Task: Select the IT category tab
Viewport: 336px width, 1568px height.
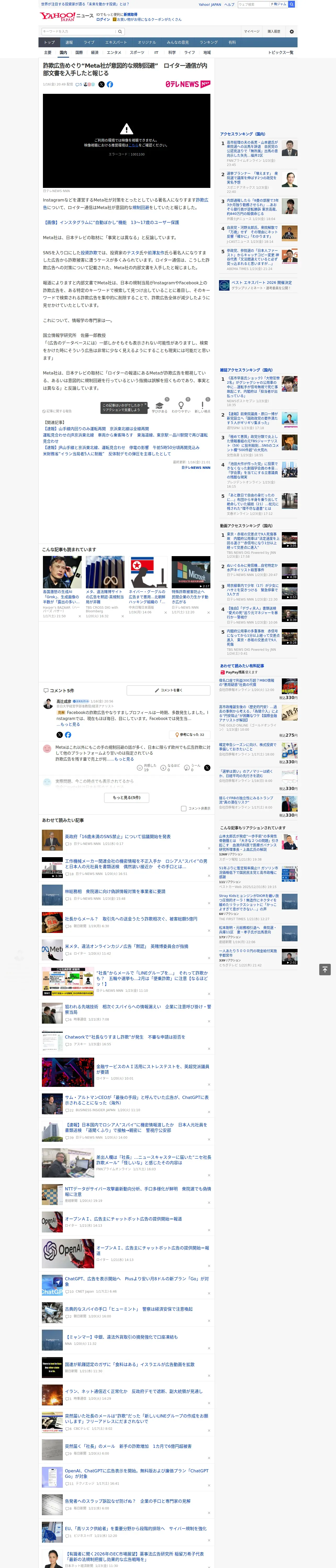Action: 156,52
